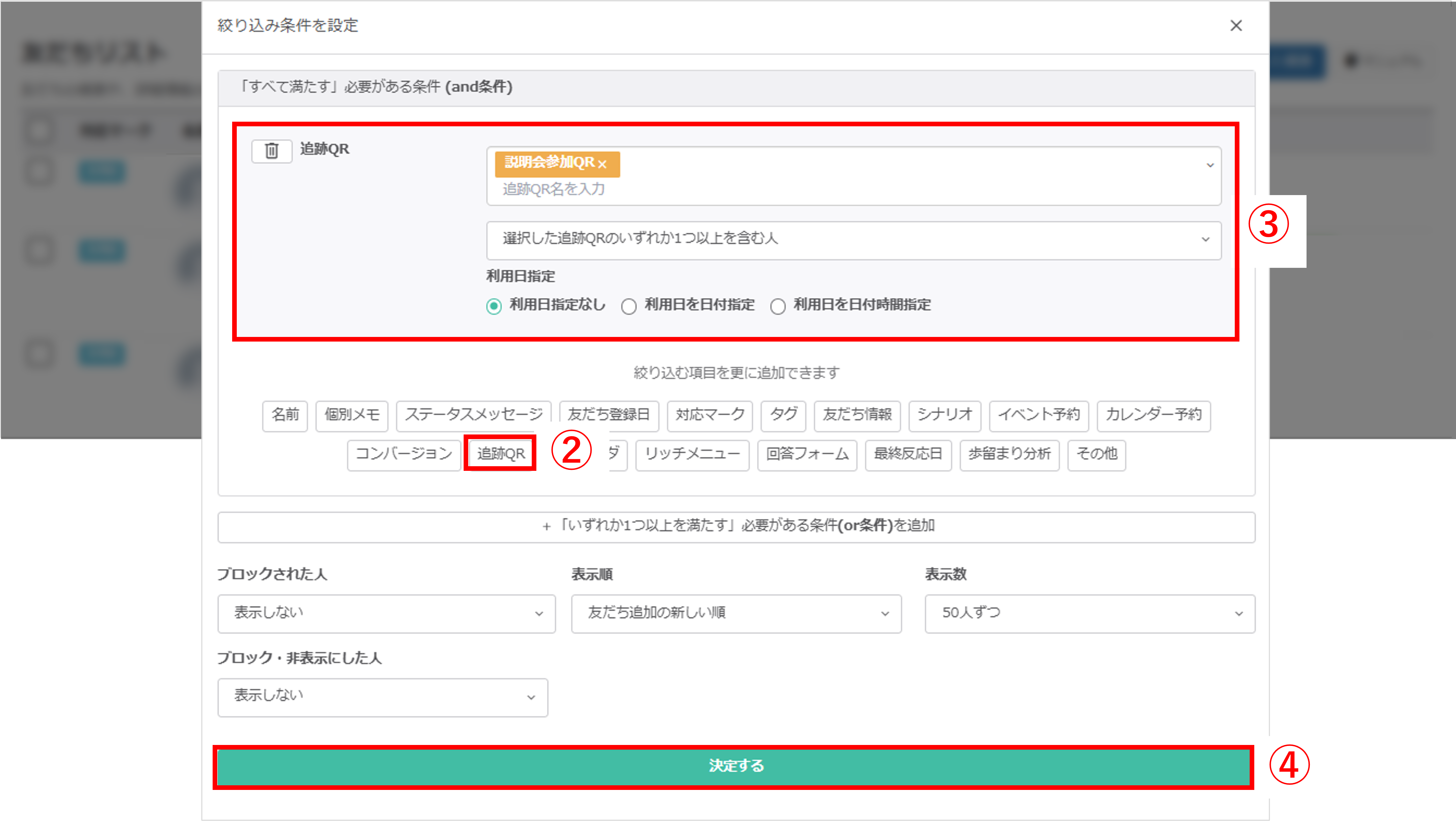Delete the 追跡QR condition with trash icon
The height and width of the screenshot is (821, 1456).
coord(271,151)
